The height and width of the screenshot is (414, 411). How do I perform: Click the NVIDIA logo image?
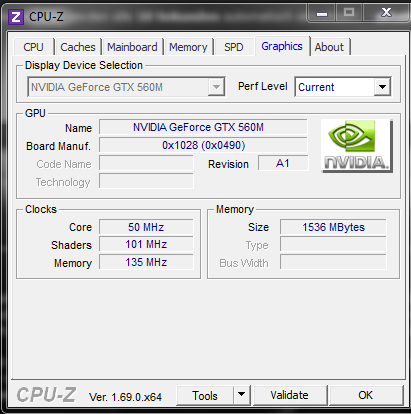click(356, 146)
